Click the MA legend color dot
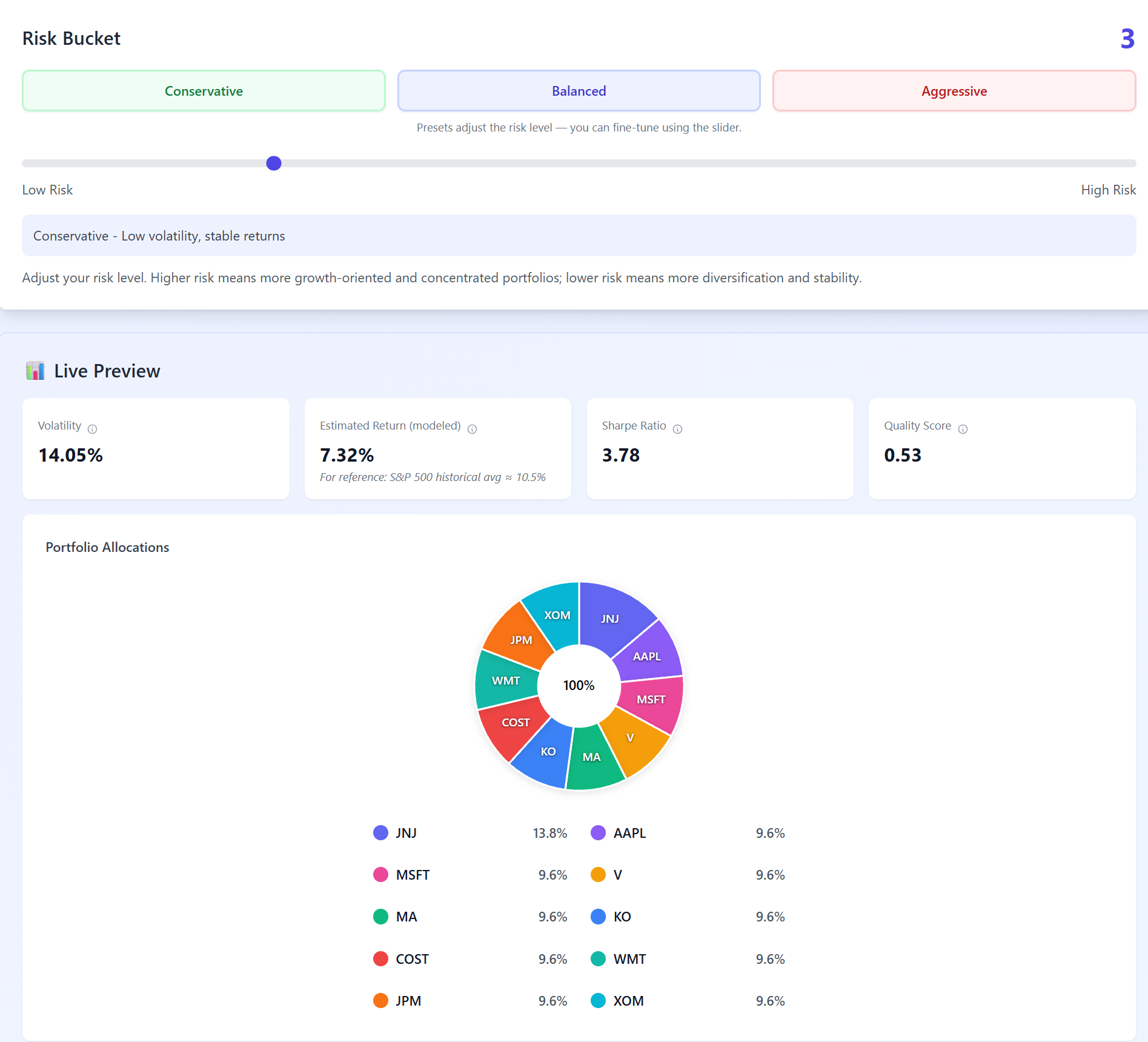The image size is (1148, 1042). (x=380, y=917)
